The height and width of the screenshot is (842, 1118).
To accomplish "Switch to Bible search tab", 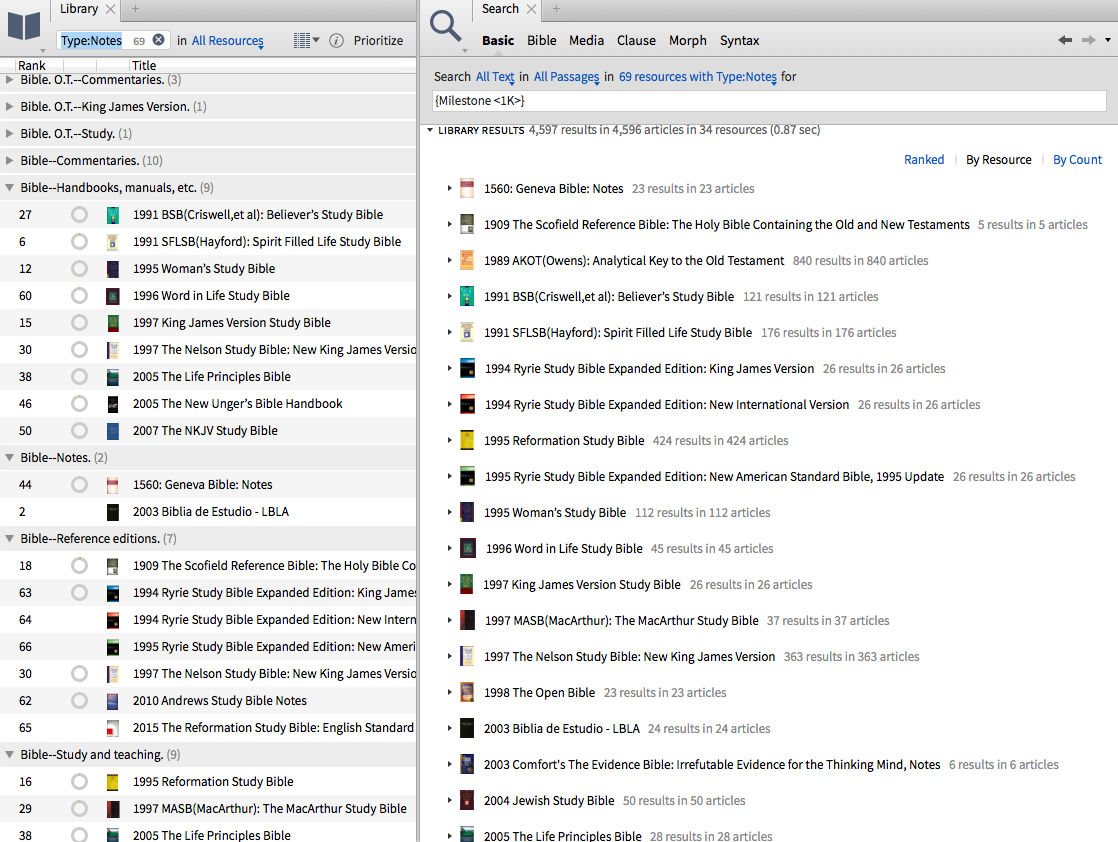I will coord(542,41).
